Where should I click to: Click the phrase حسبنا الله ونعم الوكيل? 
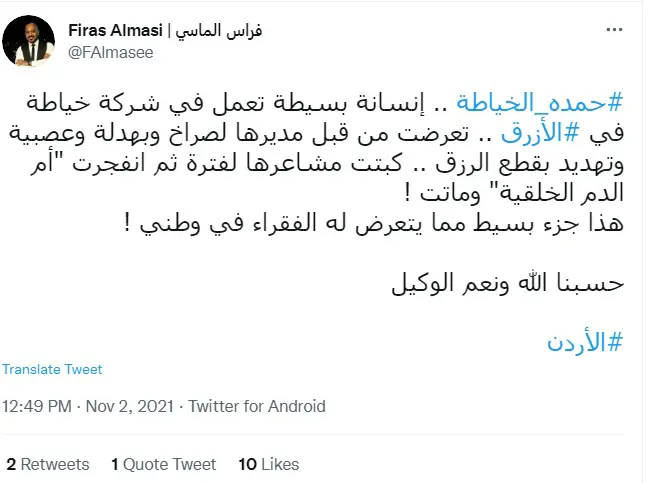tap(511, 283)
